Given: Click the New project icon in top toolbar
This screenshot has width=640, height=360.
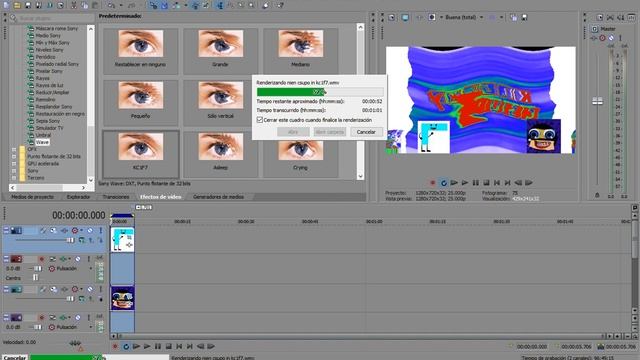Looking at the screenshot, I should (7, 5).
